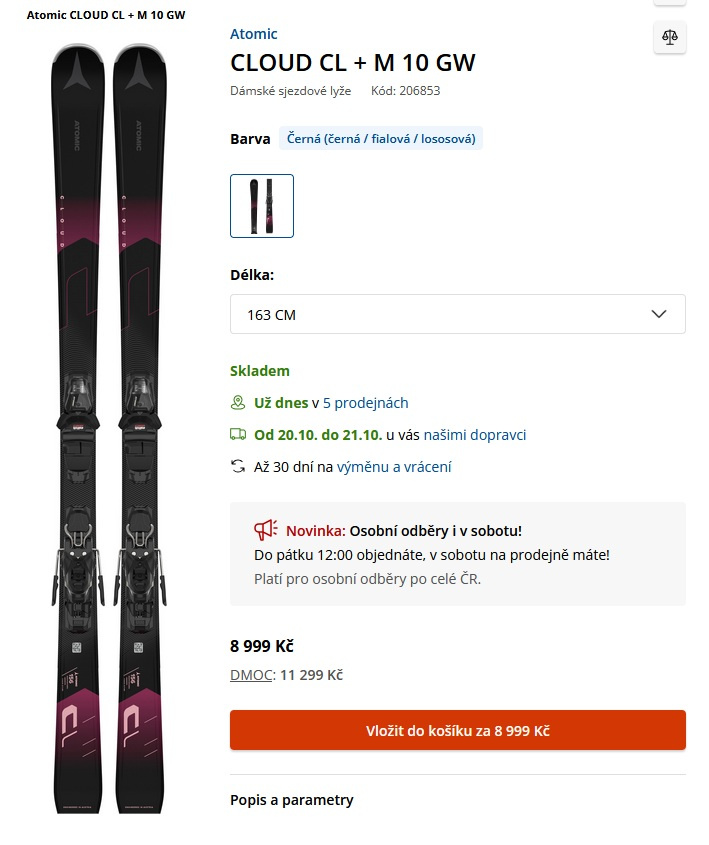Viewport: 709px width, 845px height.
Task: Open the 5 prodejnách stores link
Action: (x=365, y=403)
